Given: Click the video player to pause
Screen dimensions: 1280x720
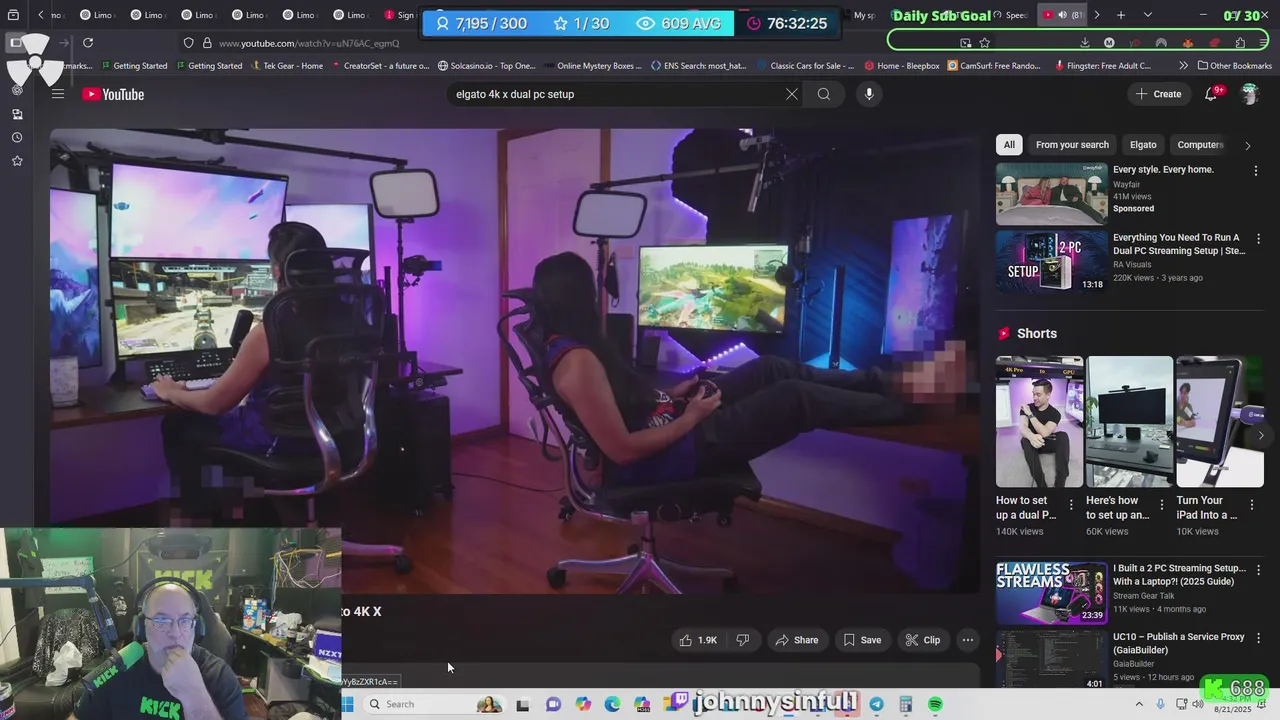Looking at the screenshot, I should point(515,360).
